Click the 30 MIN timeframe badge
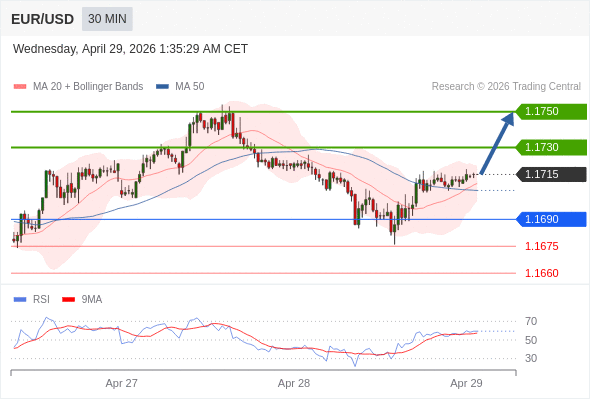The image size is (590, 400). click(107, 19)
